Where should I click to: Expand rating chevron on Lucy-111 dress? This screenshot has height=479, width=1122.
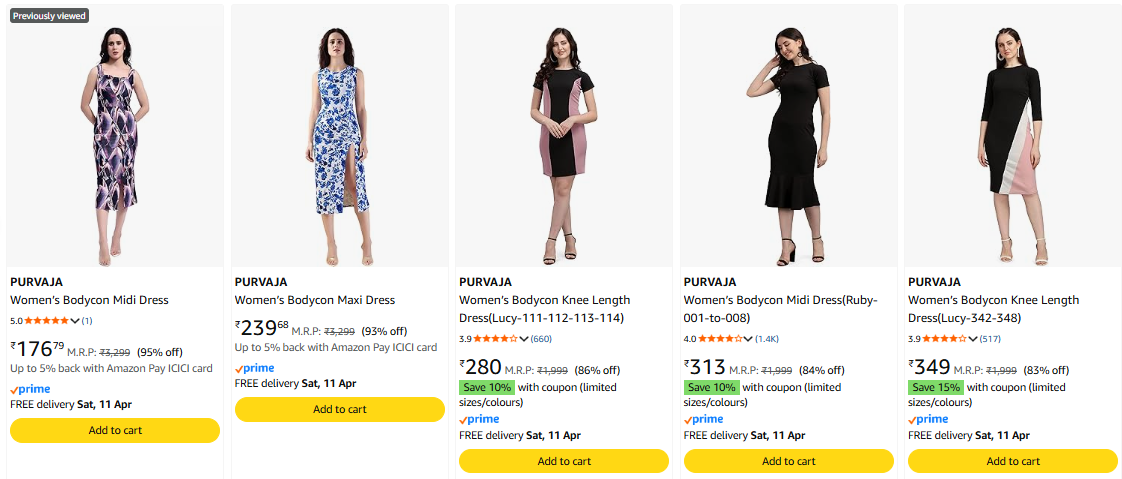[524, 339]
